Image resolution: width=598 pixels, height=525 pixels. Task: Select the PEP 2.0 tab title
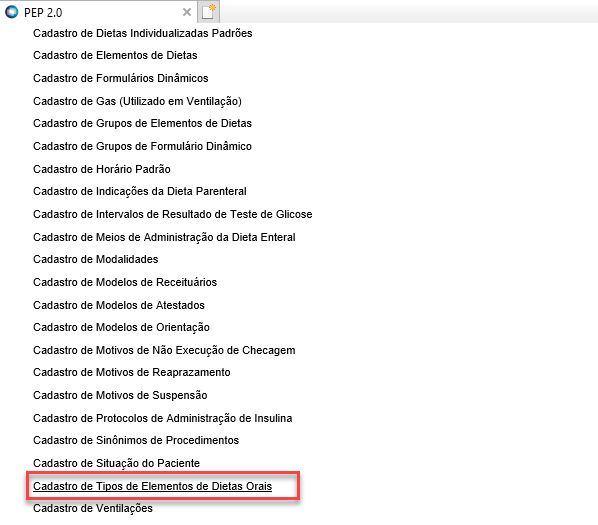[x=43, y=13]
